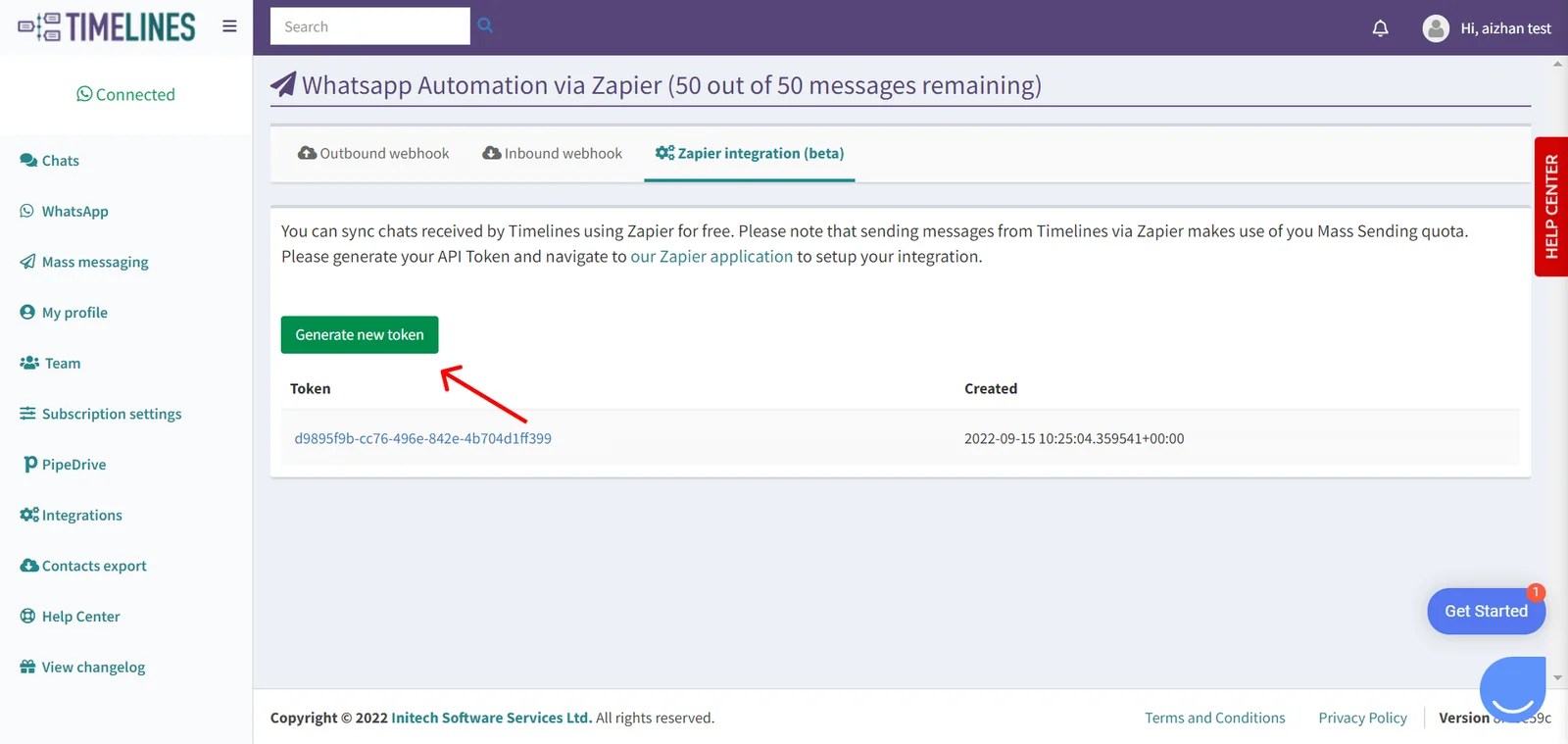This screenshot has width=1568, height=744.
Task: Click the Timelines logo
Action: (107, 26)
